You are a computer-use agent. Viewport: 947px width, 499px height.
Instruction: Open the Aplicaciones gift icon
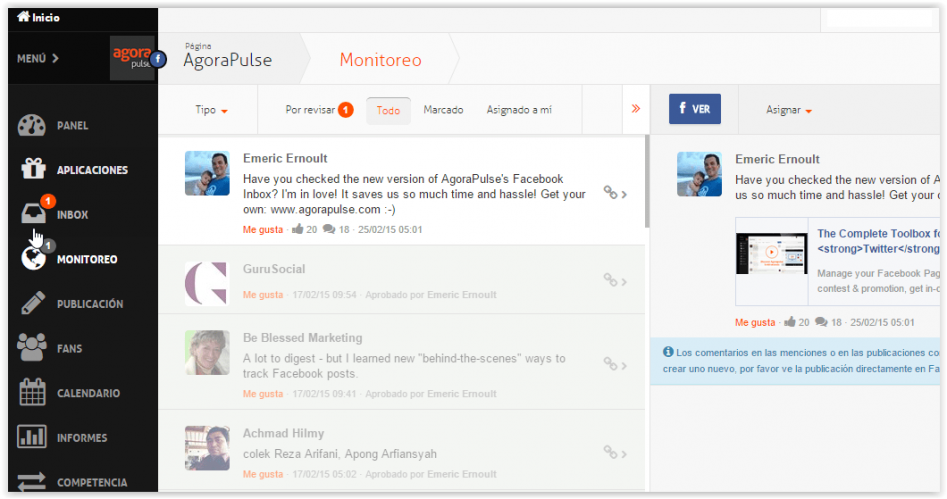33,169
